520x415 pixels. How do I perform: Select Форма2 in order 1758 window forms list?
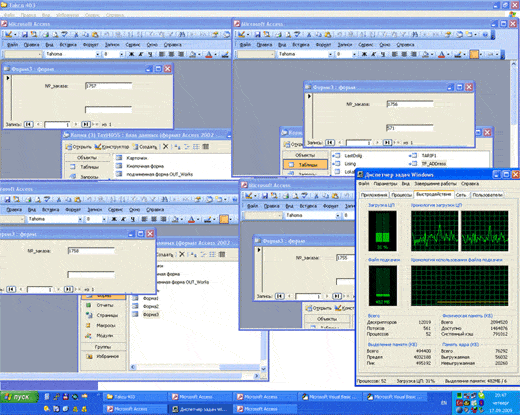(151, 306)
